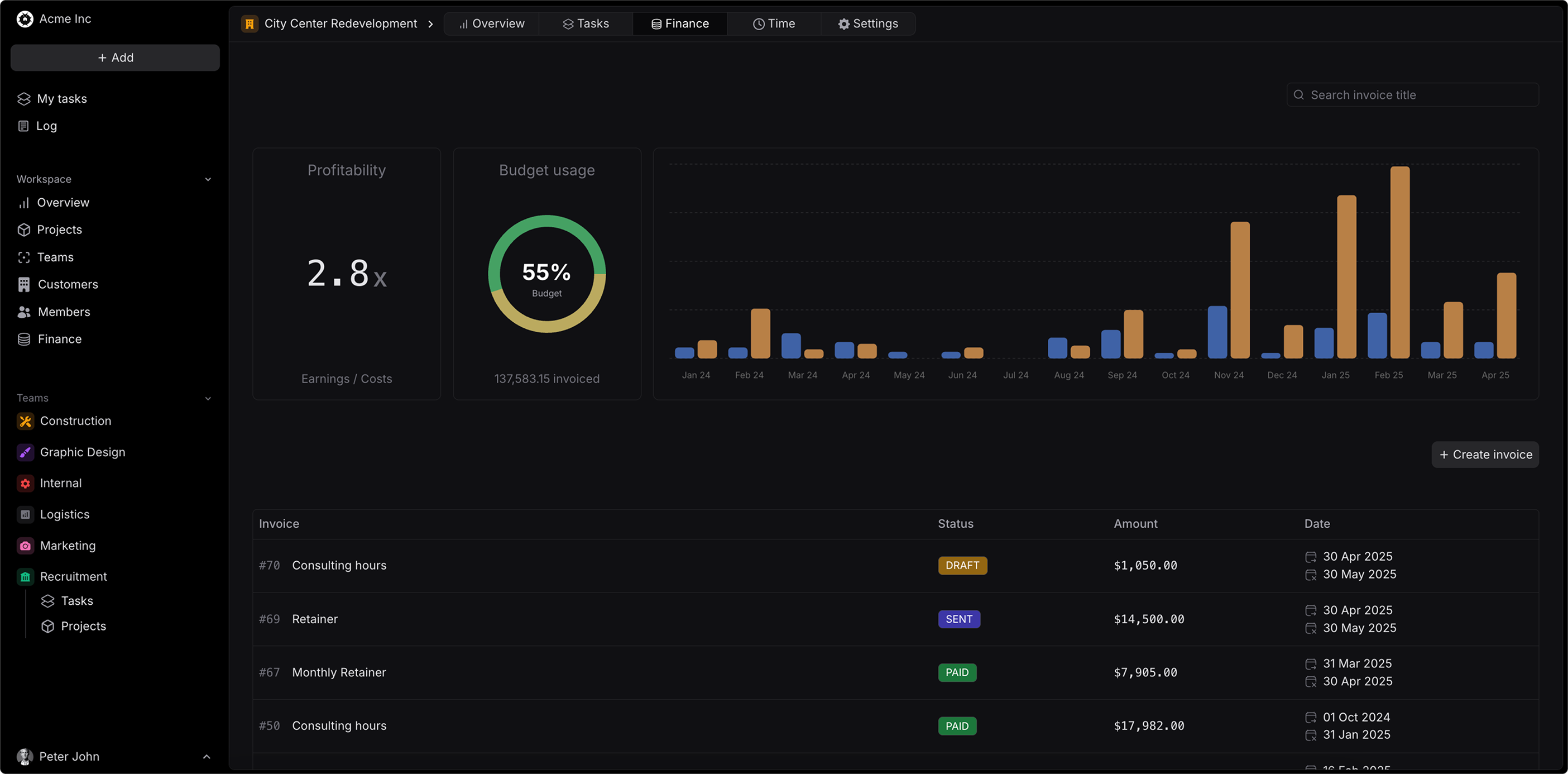Click the Acme Inc logo icon
1568x774 pixels.
25,19
